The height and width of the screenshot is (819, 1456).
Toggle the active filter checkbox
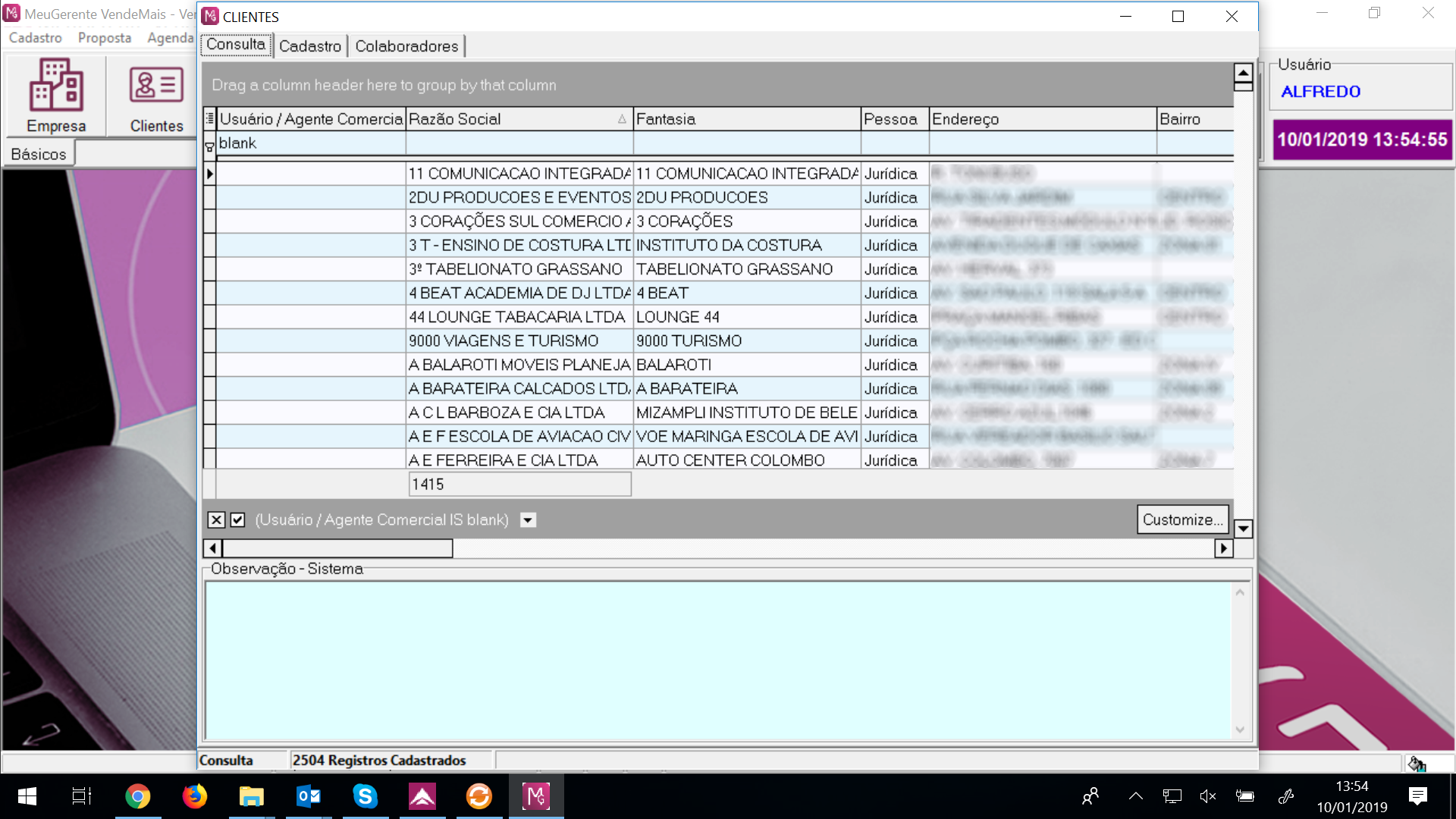[237, 519]
